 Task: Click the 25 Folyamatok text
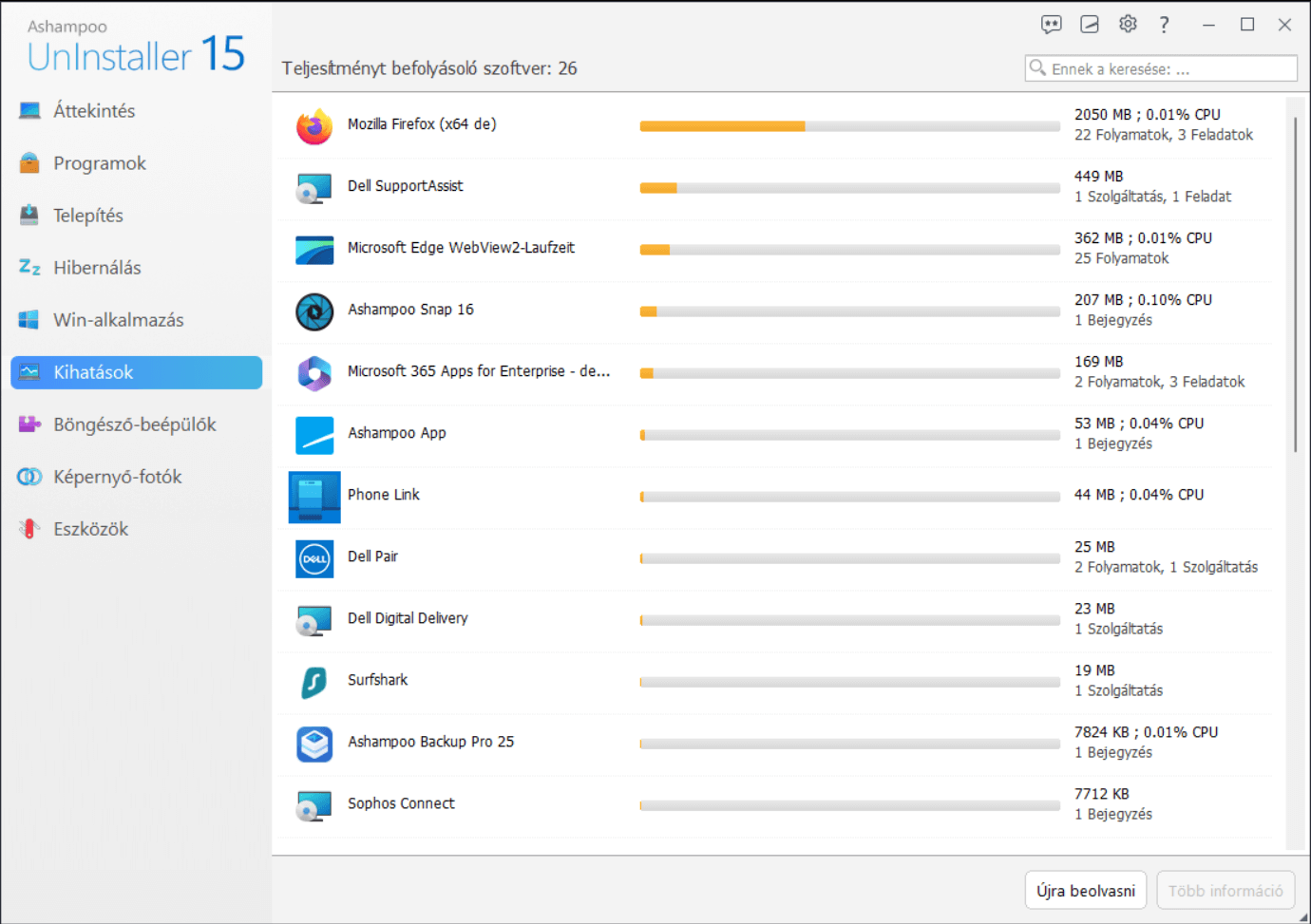click(1122, 258)
